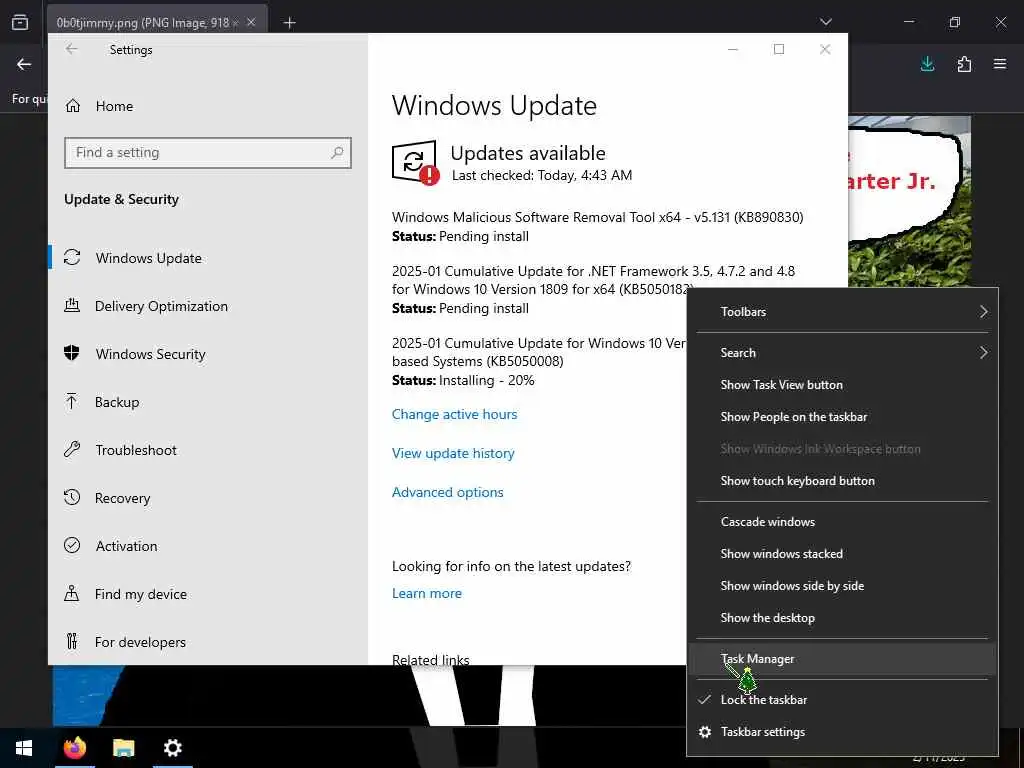
Task: Click the For developers tools icon
Action: pyautogui.click(x=72, y=641)
